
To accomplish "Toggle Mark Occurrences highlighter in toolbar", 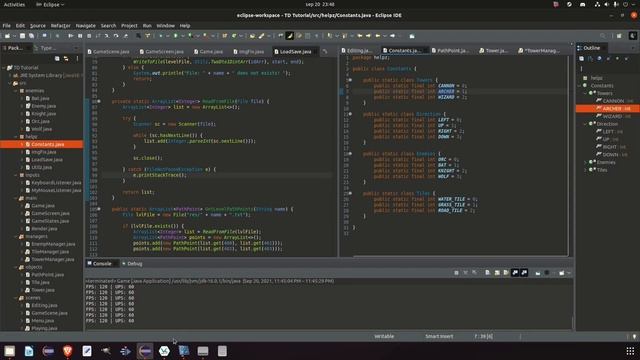I will pyautogui.click(x=289, y=36).
